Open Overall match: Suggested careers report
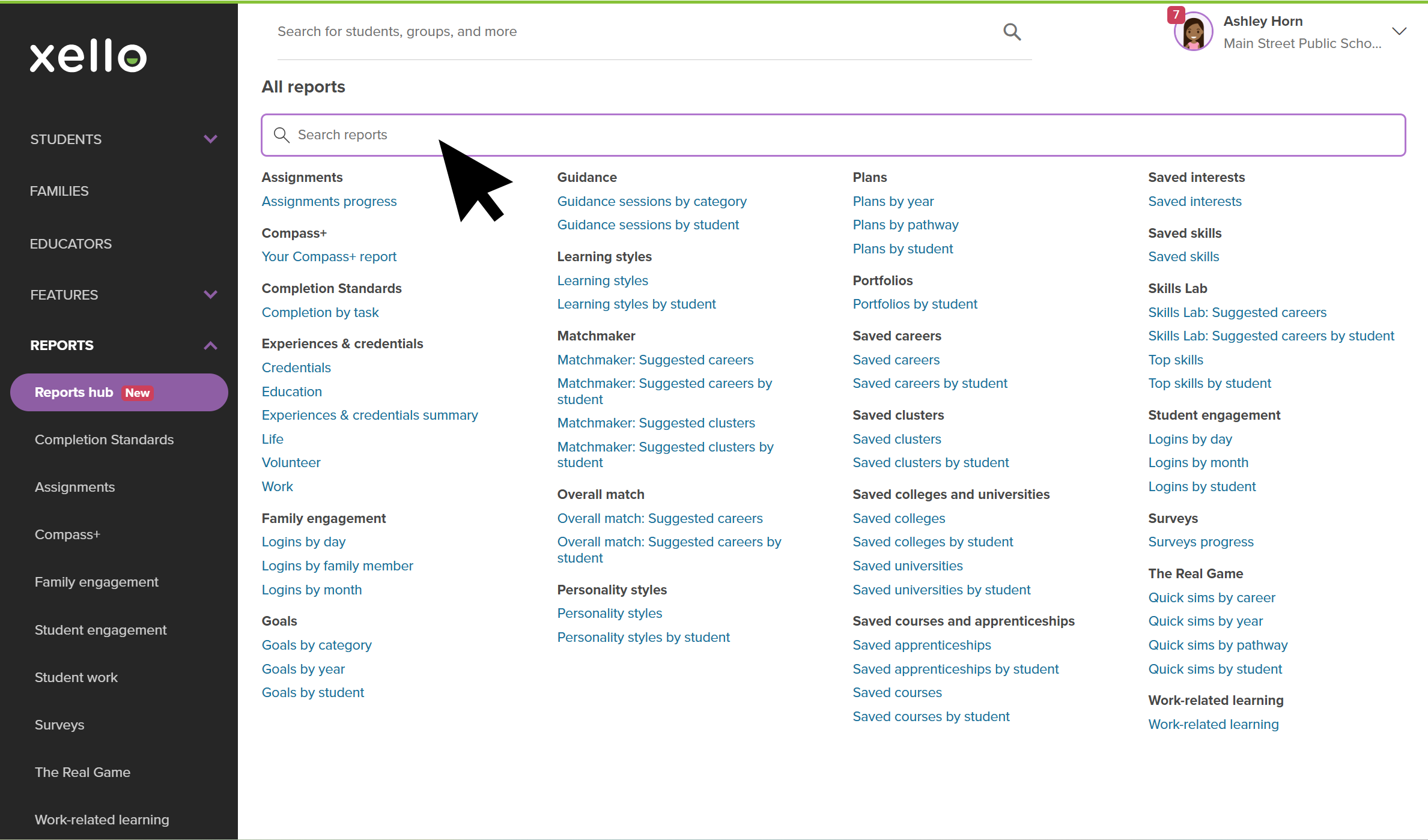 tap(660, 519)
